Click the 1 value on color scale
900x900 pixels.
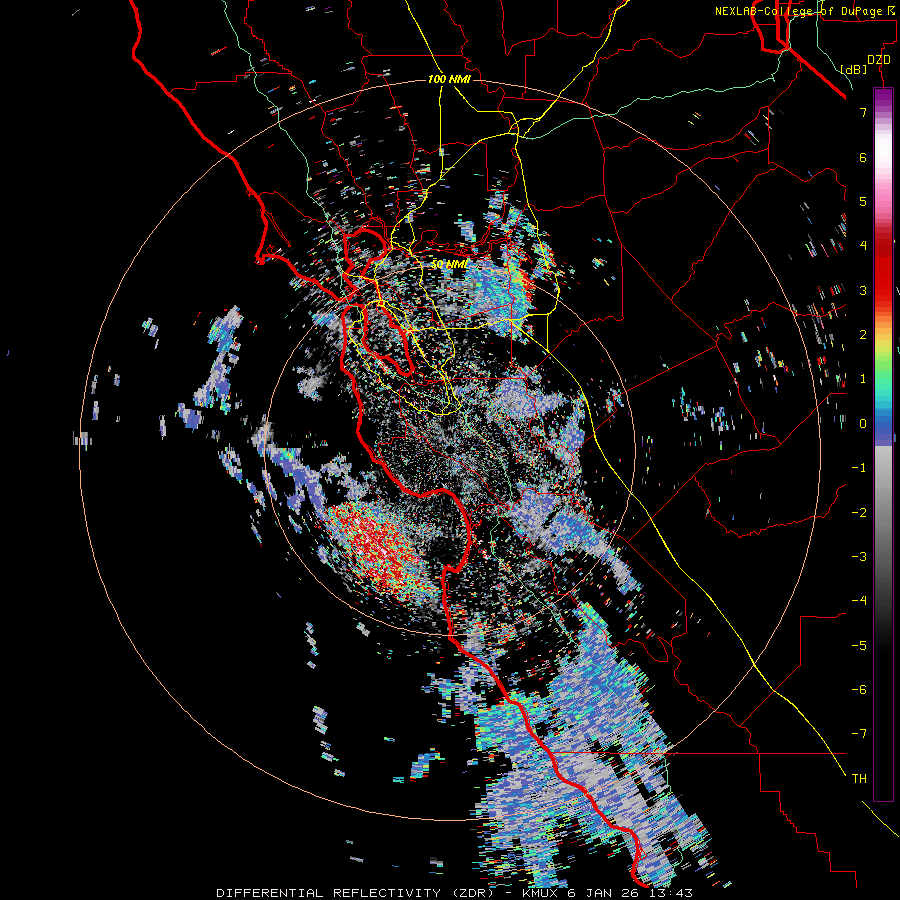click(x=863, y=379)
